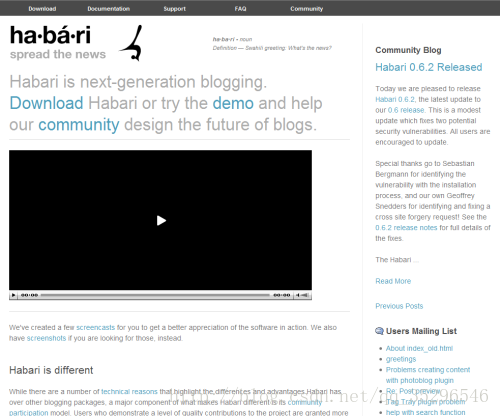The image size is (500, 416).
Task: Click the Habari is different heading
Action: tap(51, 370)
